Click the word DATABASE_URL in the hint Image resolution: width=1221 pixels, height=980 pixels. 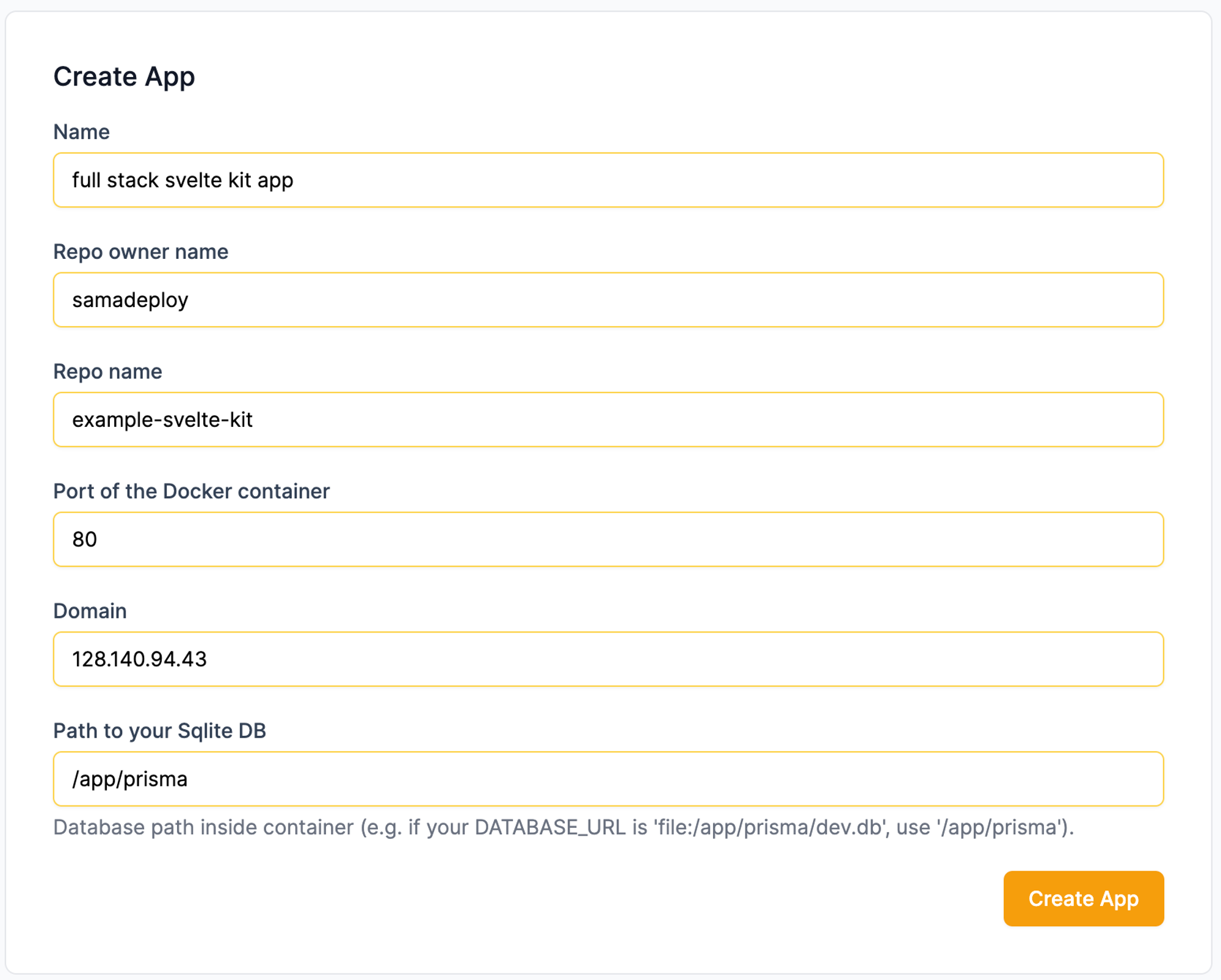click(x=549, y=827)
